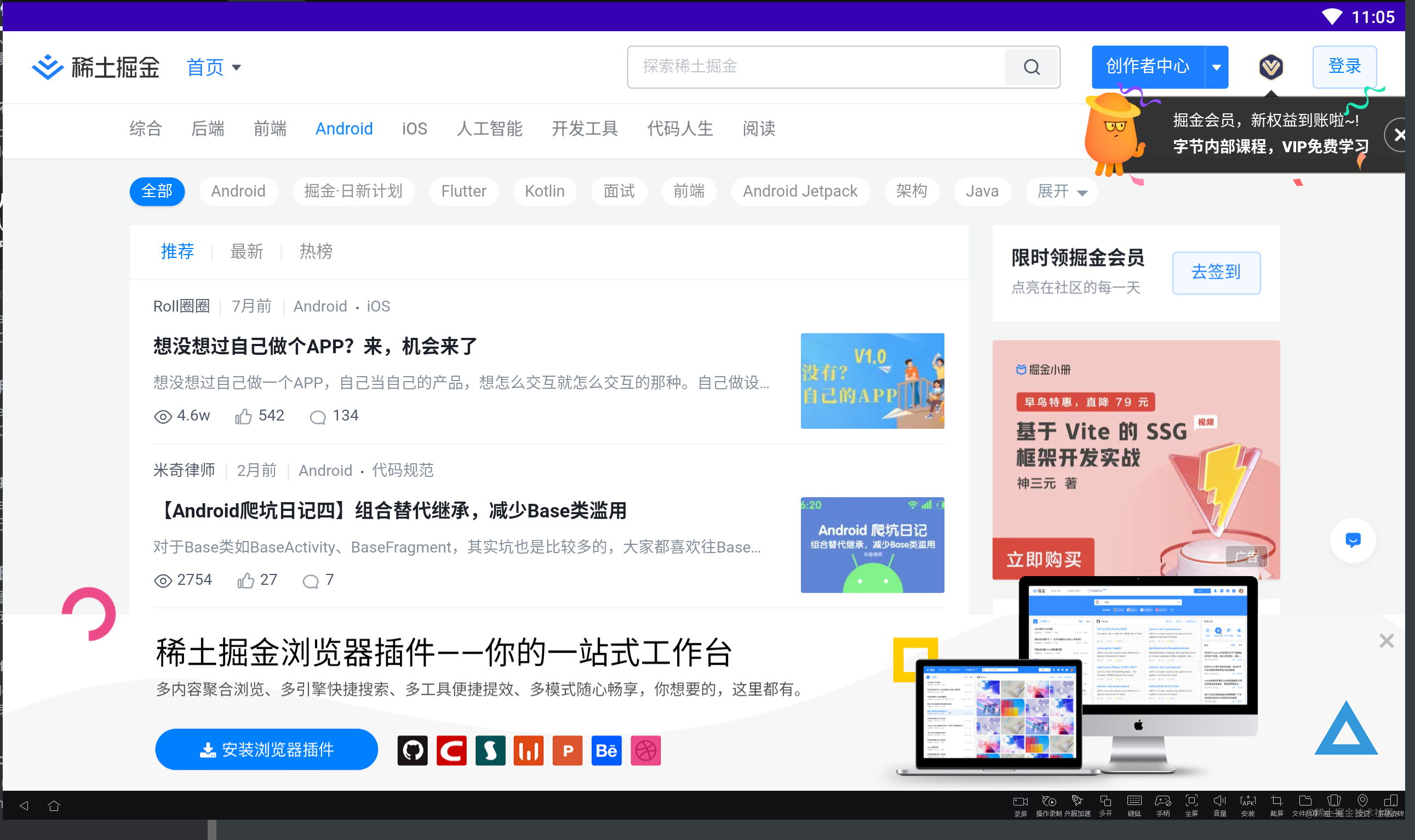The height and width of the screenshot is (840, 1415).
Task: Open the floating chat feedback icon
Action: (x=1353, y=540)
